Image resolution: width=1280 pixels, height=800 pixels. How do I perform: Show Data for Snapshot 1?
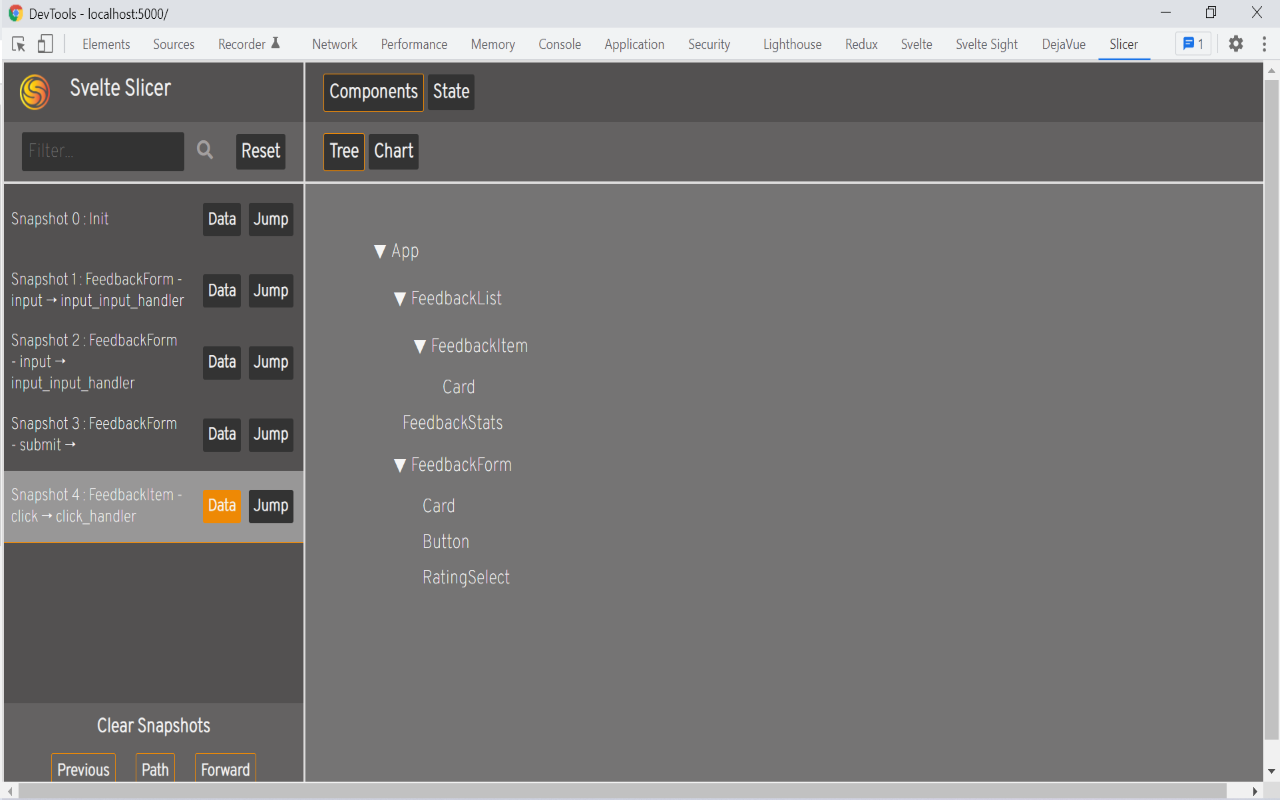[222, 291]
